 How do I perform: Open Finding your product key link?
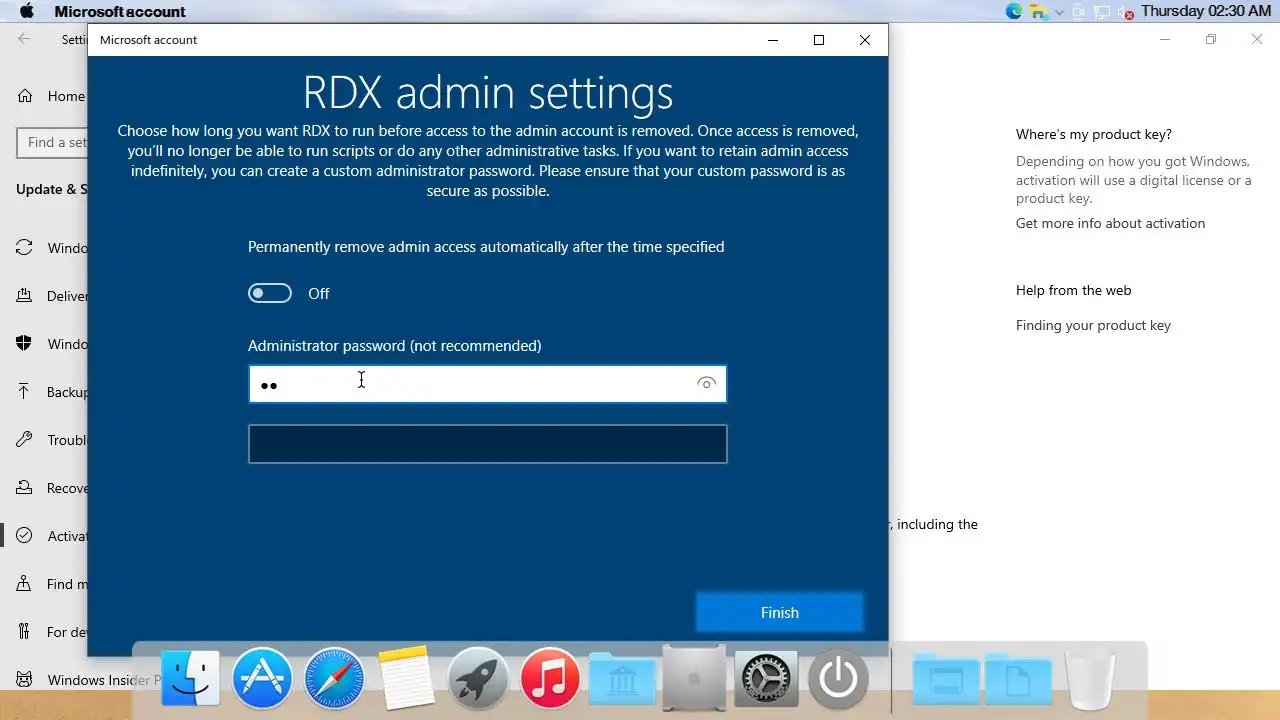pyautogui.click(x=1093, y=325)
